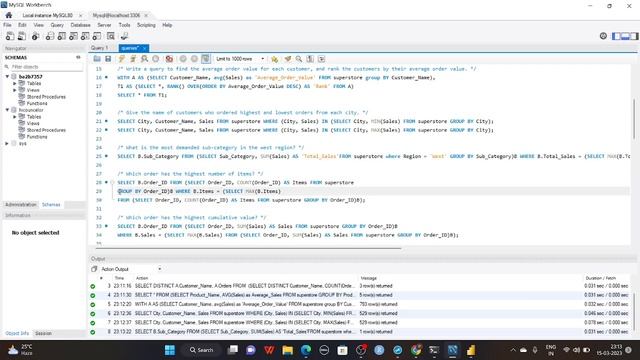This screenshot has width=640, height=360.
Task: Open the Query menu
Action: coord(57,25)
